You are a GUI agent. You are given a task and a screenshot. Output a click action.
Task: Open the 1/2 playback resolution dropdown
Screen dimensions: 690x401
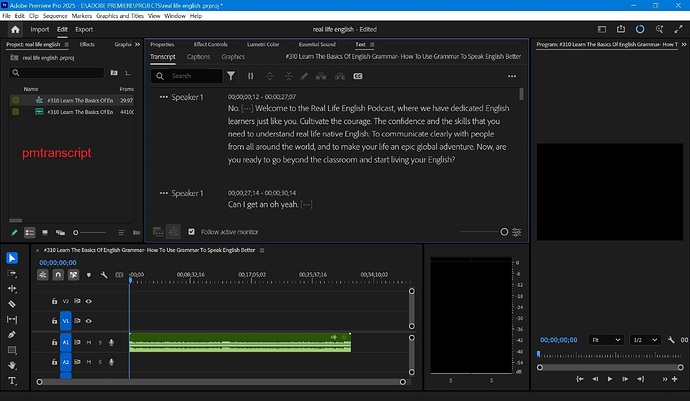(646, 340)
